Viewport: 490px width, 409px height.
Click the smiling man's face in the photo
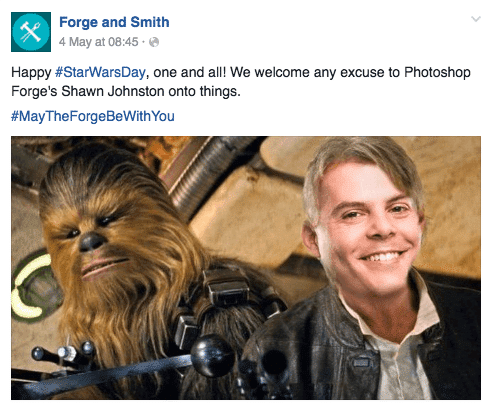(x=367, y=227)
